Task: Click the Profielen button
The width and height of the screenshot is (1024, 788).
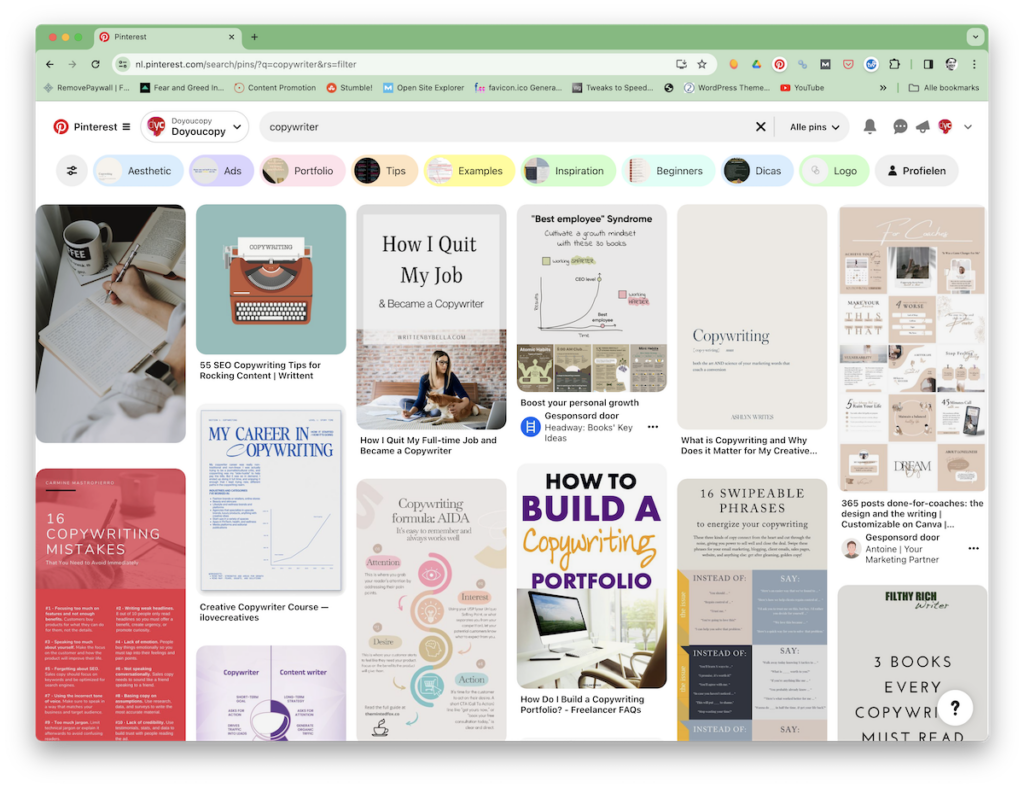Action: pos(915,171)
